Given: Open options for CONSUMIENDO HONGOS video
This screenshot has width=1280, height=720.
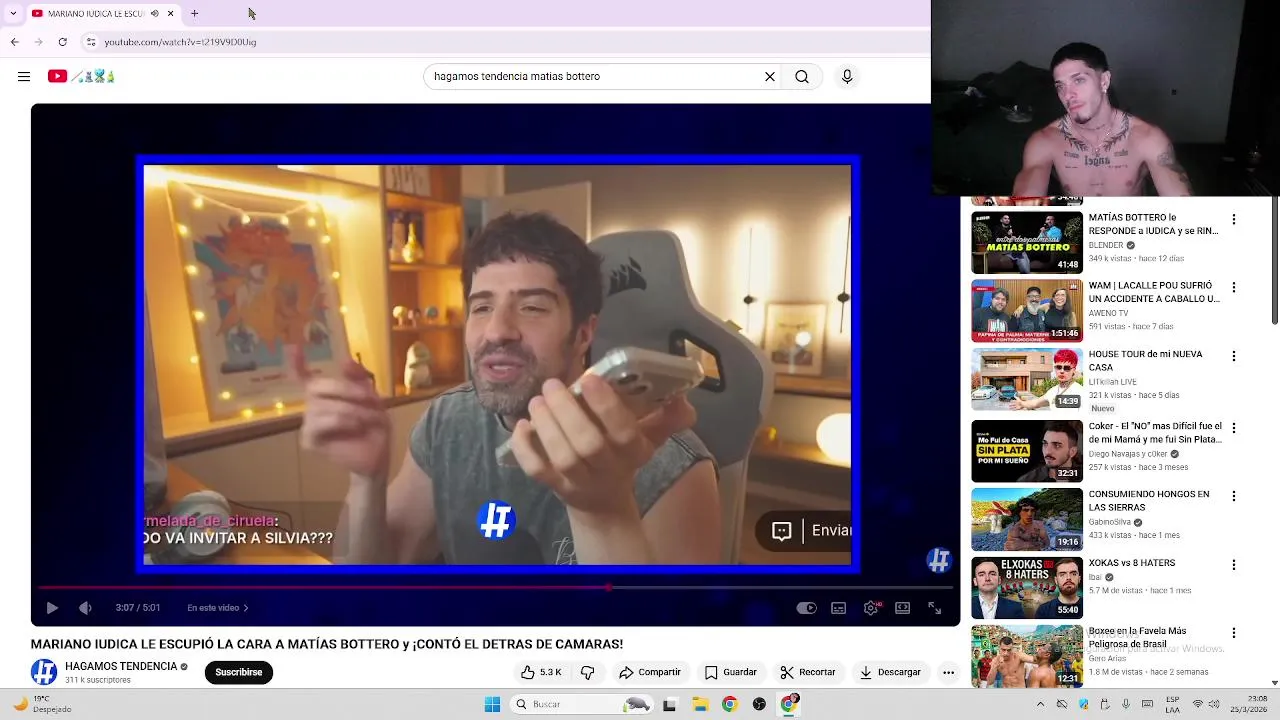Looking at the screenshot, I should (x=1233, y=496).
